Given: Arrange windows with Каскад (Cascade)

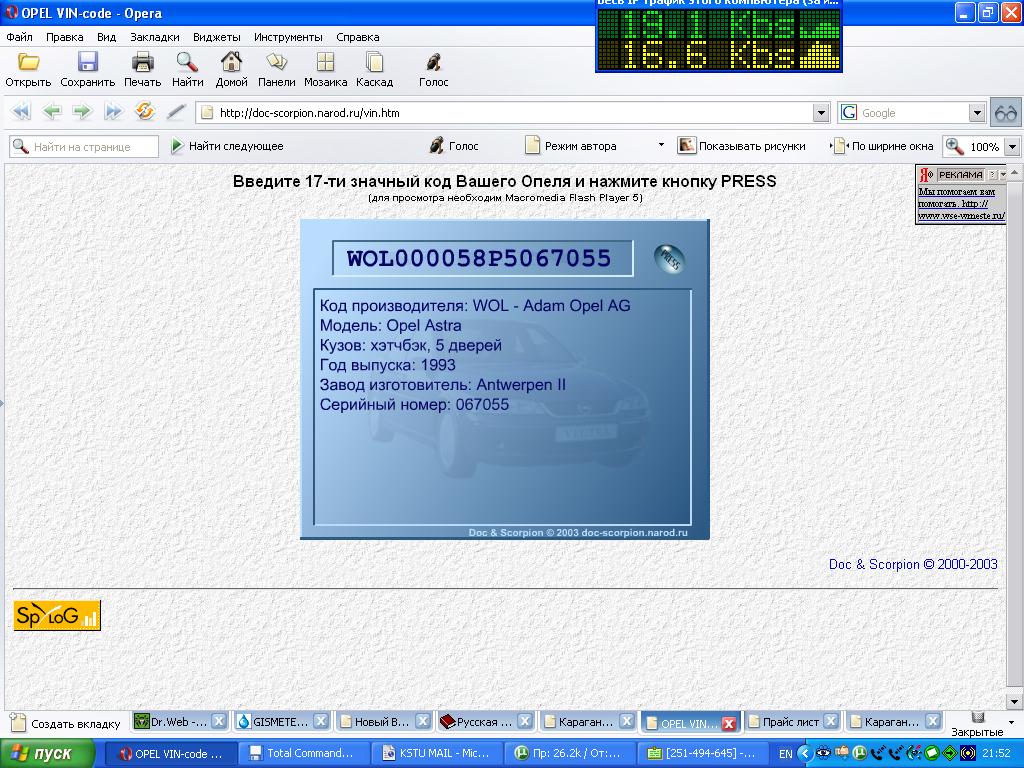Looking at the screenshot, I should (374, 62).
